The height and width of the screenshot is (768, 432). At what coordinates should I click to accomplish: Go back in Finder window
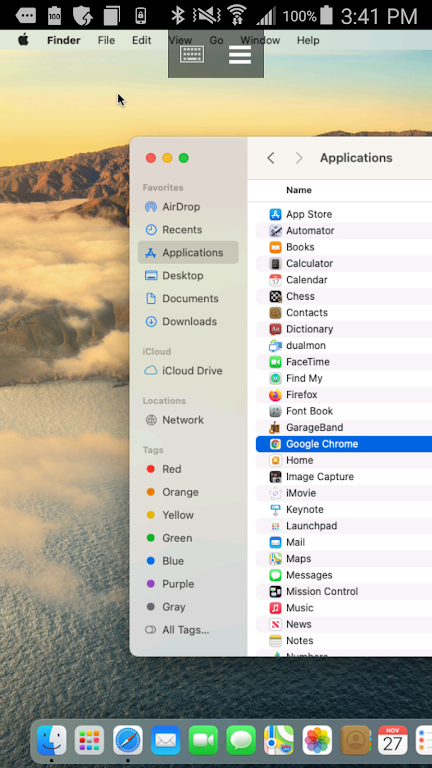pos(271,158)
